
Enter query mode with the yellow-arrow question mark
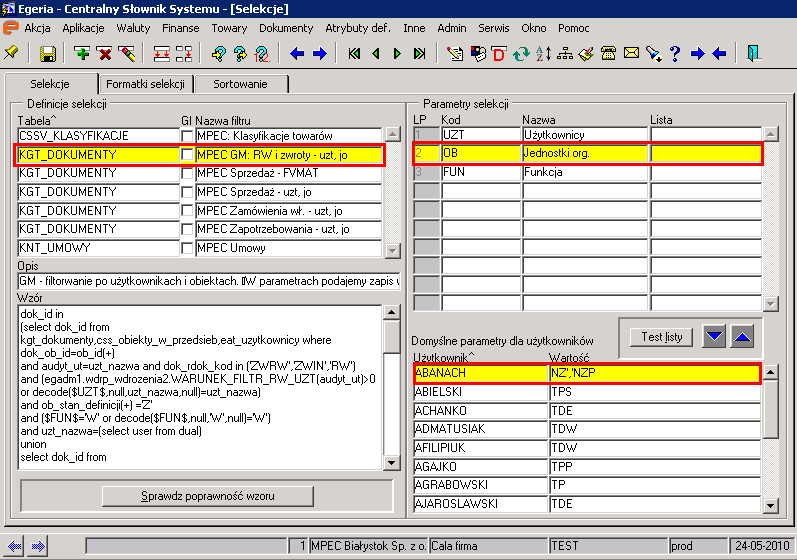219,53
